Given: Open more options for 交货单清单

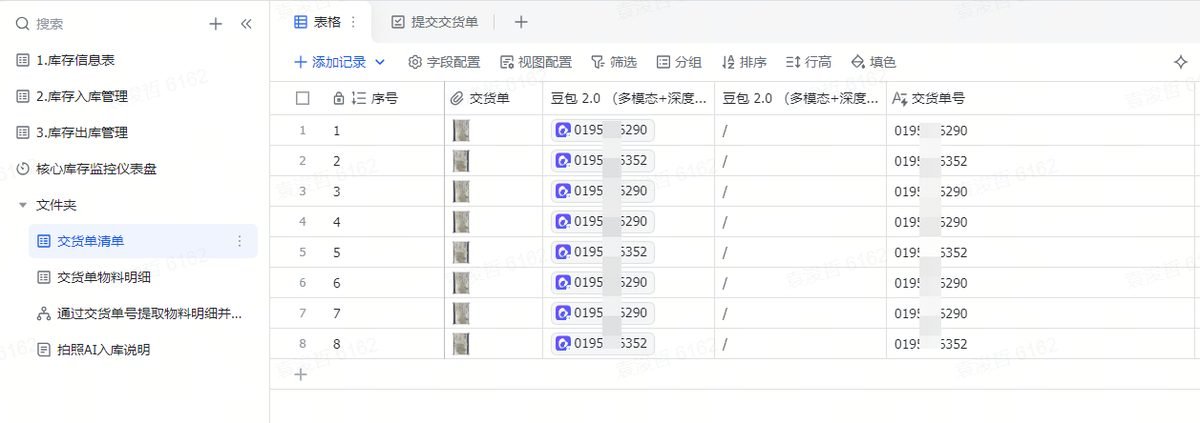Looking at the screenshot, I should coord(239,241).
